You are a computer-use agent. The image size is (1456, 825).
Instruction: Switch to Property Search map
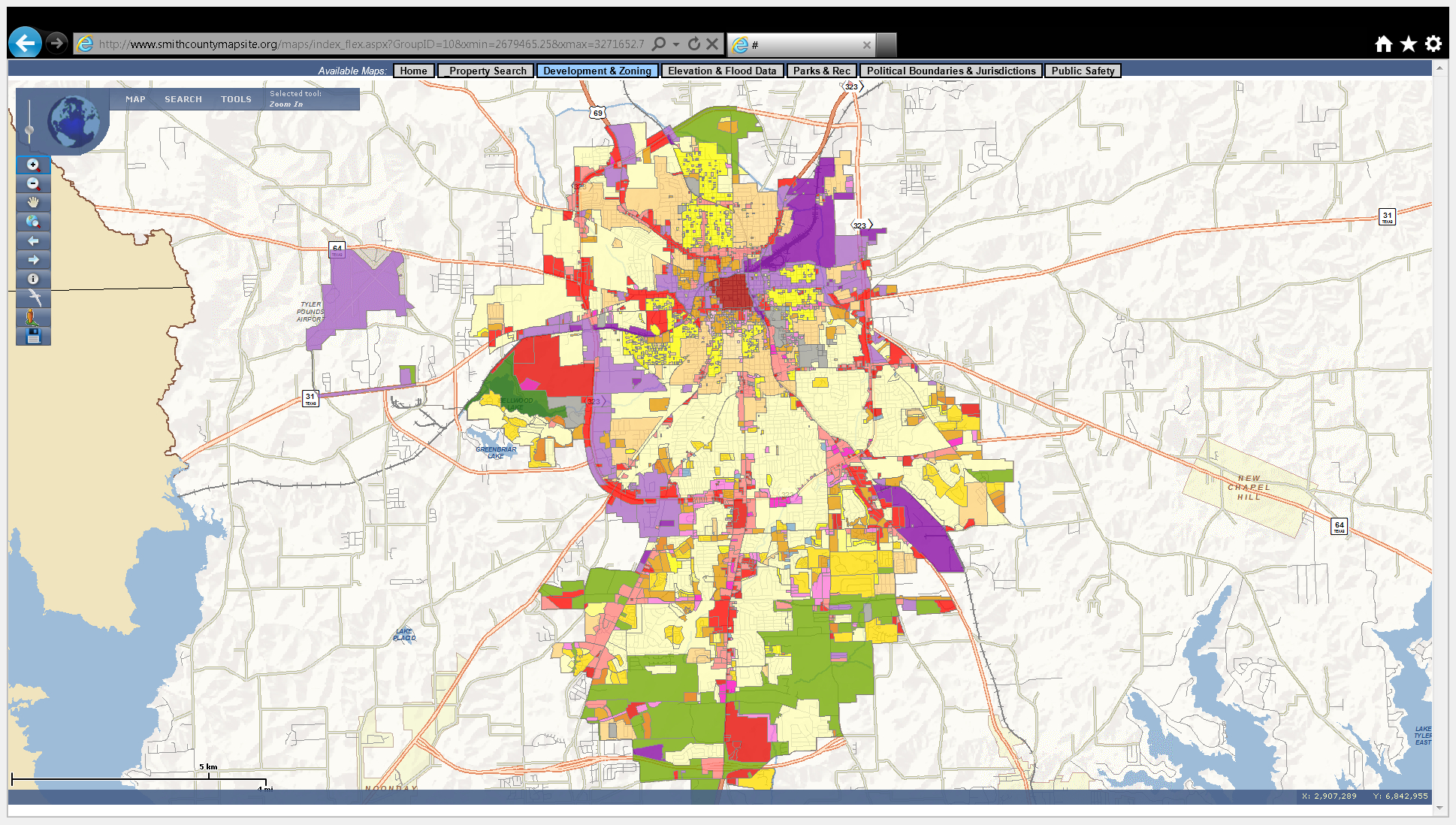[487, 71]
